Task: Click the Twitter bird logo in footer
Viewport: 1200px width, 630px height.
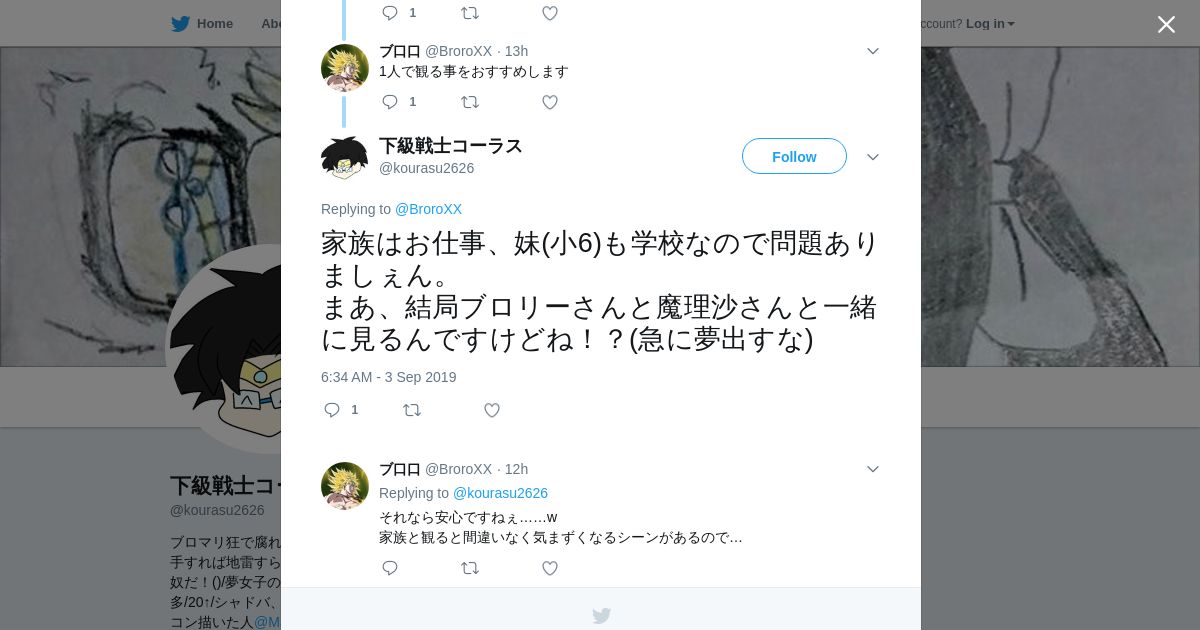Action: click(601, 616)
